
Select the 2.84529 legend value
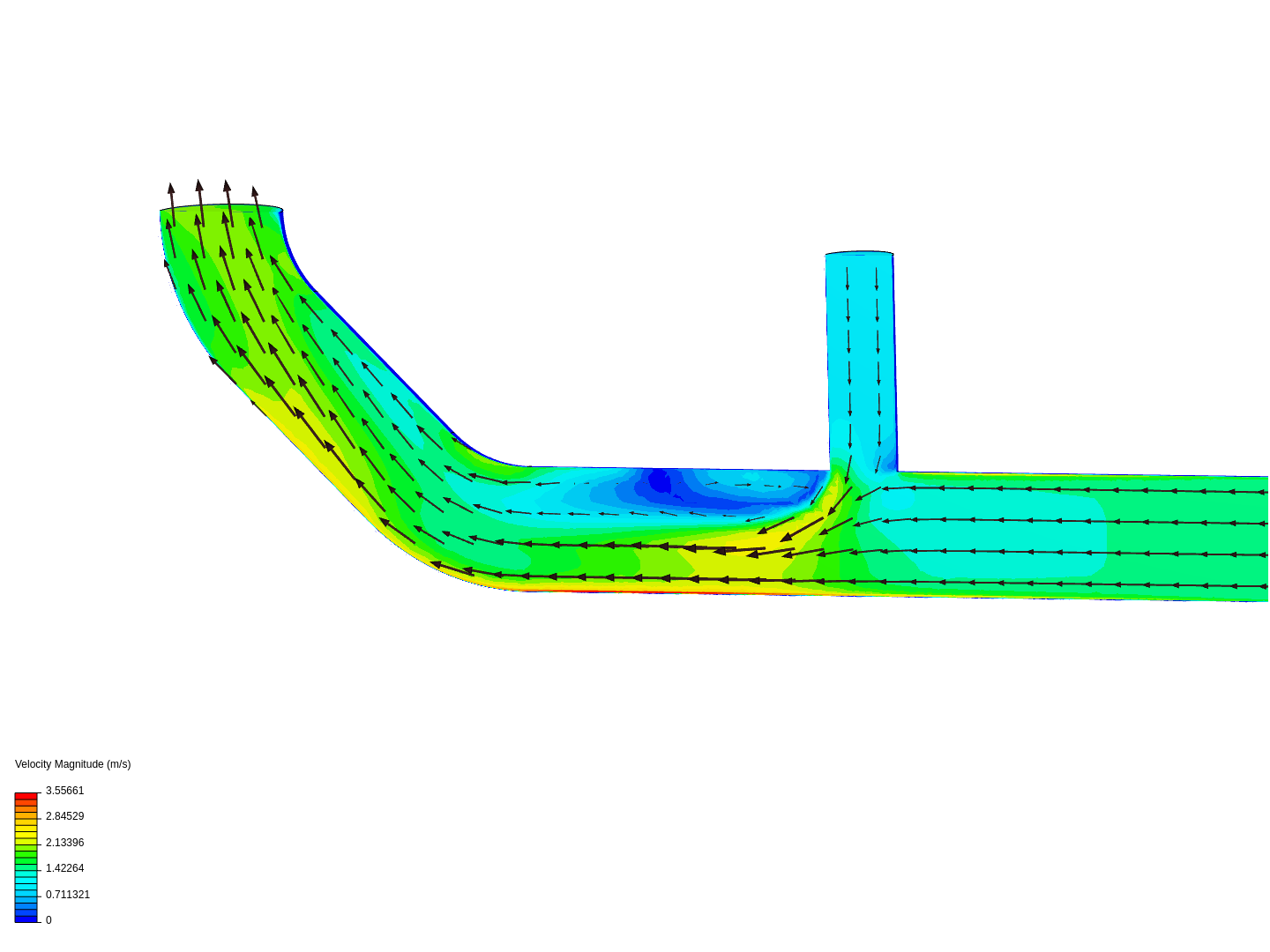(x=64, y=816)
